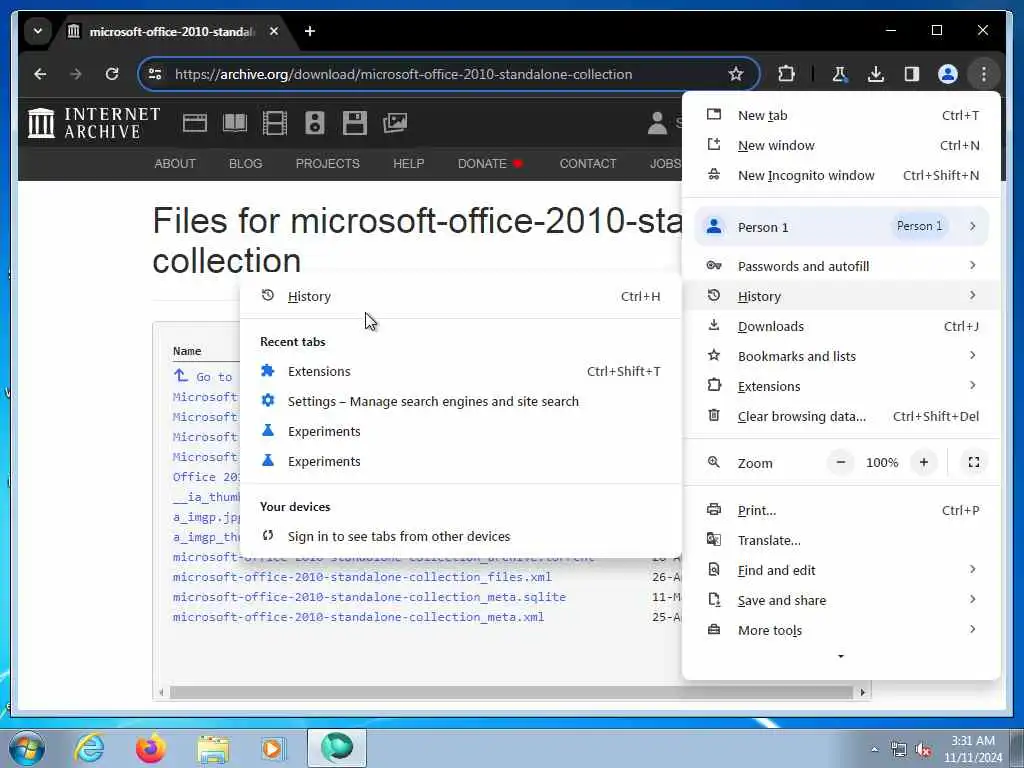Enter fullscreen mode via zoom row icon
This screenshot has height=768, width=1024.
tap(973, 462)
